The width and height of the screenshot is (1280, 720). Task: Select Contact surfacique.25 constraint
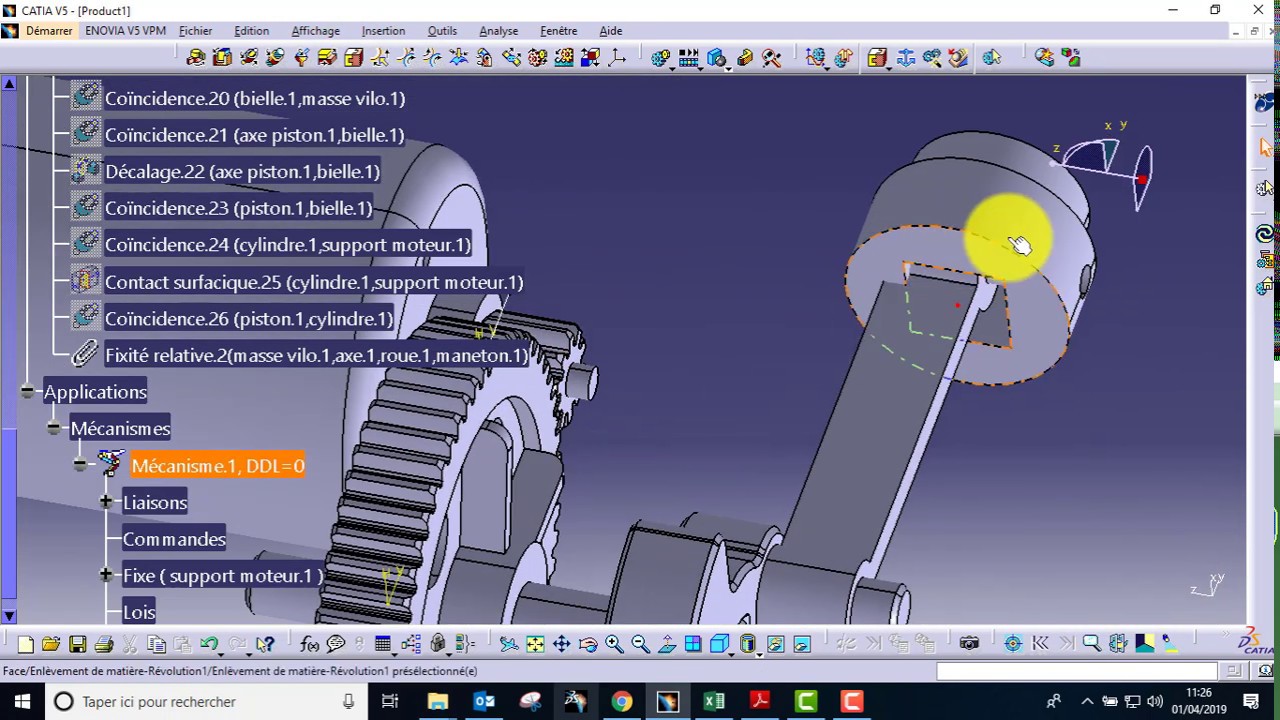[x=314, y=282]
